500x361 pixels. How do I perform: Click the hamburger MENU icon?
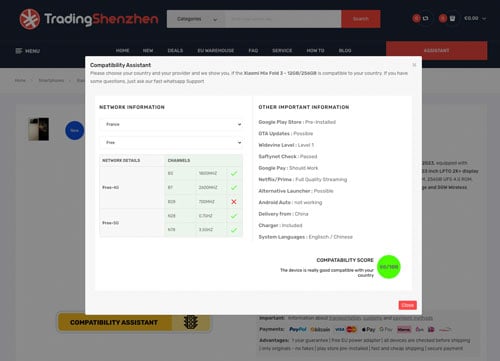pos(19,51)
